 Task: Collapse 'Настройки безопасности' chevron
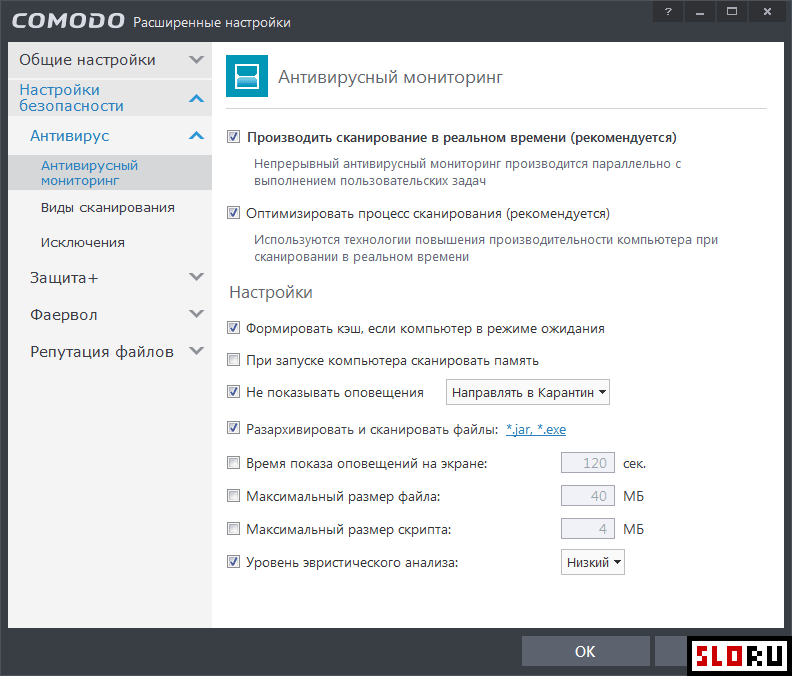click(x=196, y=98)
